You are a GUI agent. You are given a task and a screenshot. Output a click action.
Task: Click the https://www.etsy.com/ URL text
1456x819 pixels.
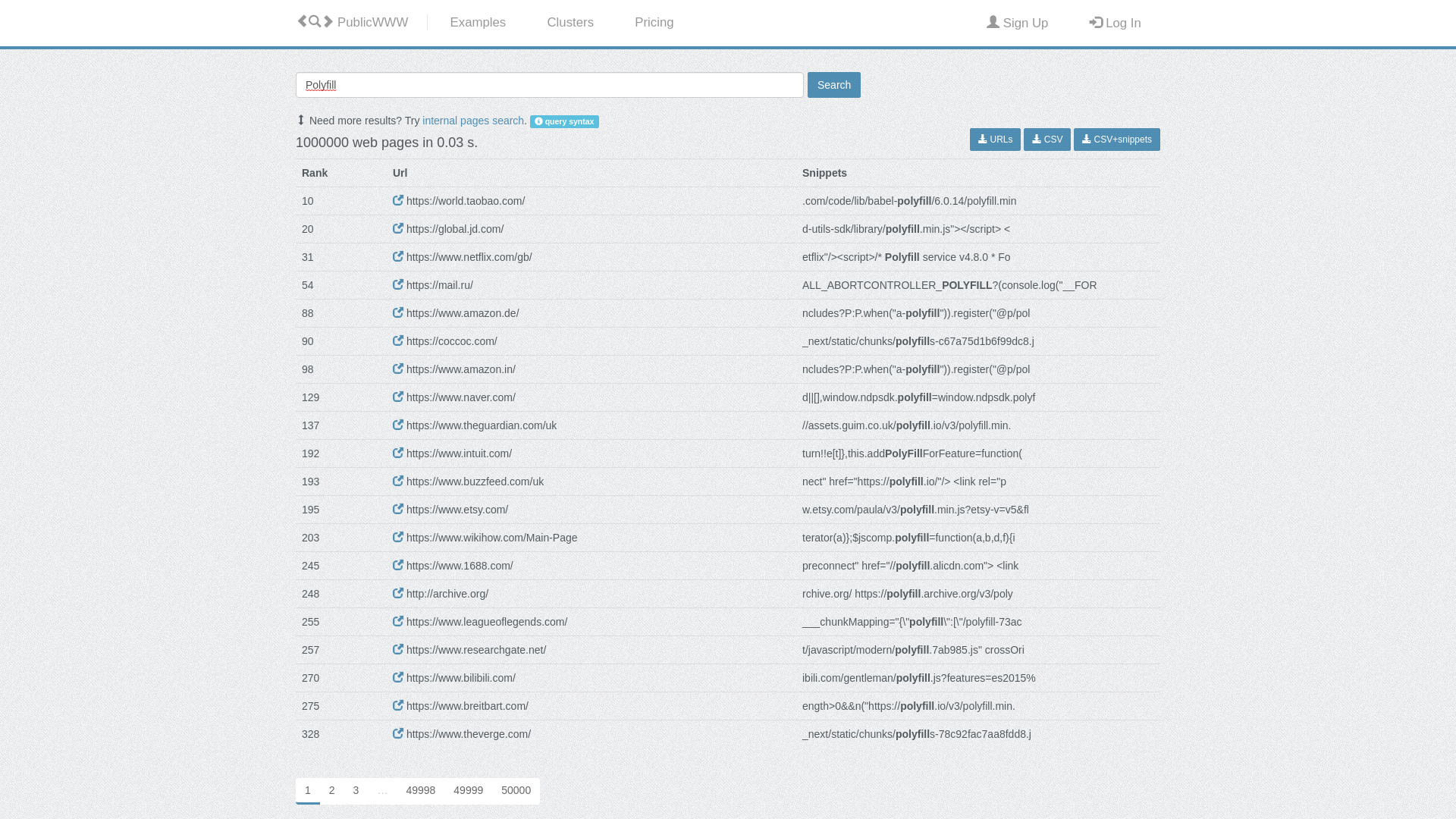(457, 510)
